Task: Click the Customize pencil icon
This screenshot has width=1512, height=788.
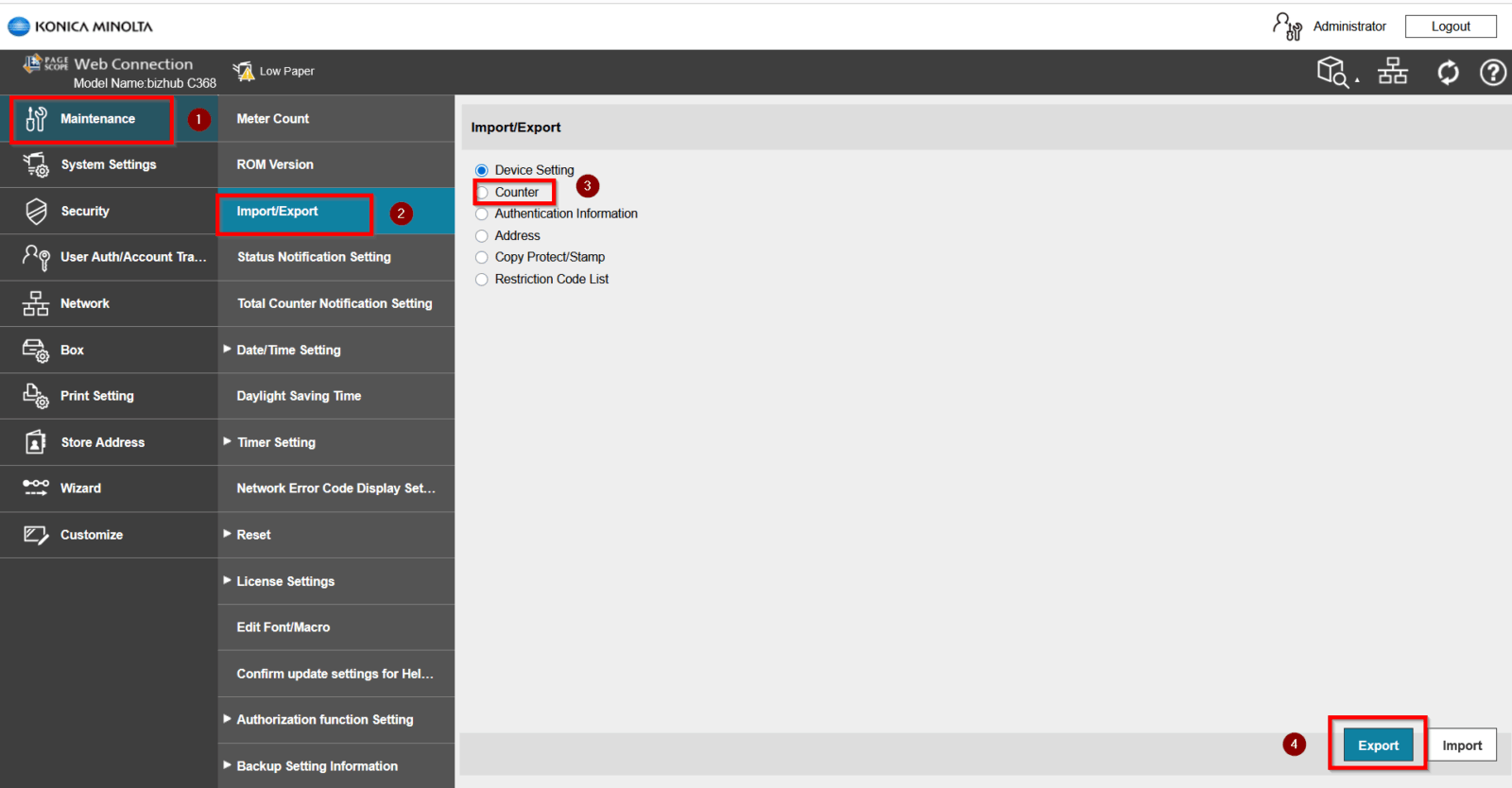Action: [36, 535]
